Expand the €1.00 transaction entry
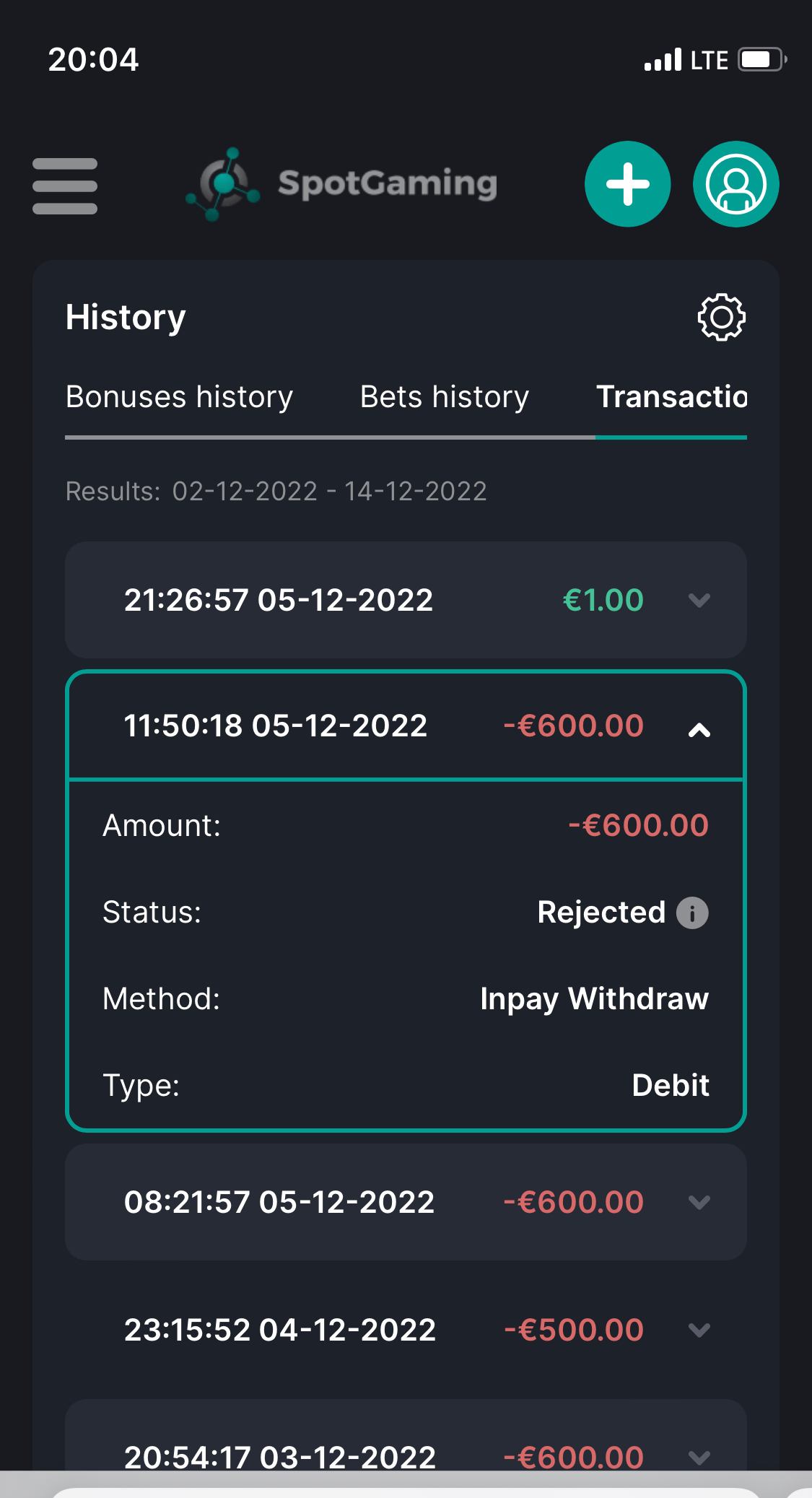 tap(699, 600)
